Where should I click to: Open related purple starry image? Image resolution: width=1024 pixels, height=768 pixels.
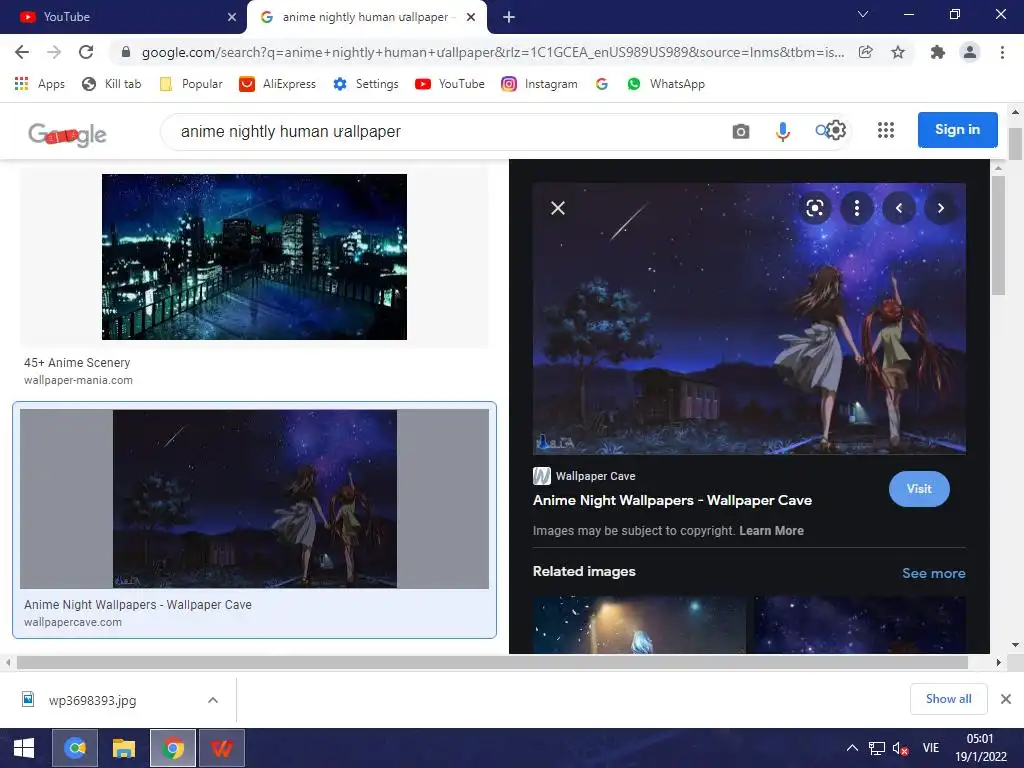(x=859, y=624)
